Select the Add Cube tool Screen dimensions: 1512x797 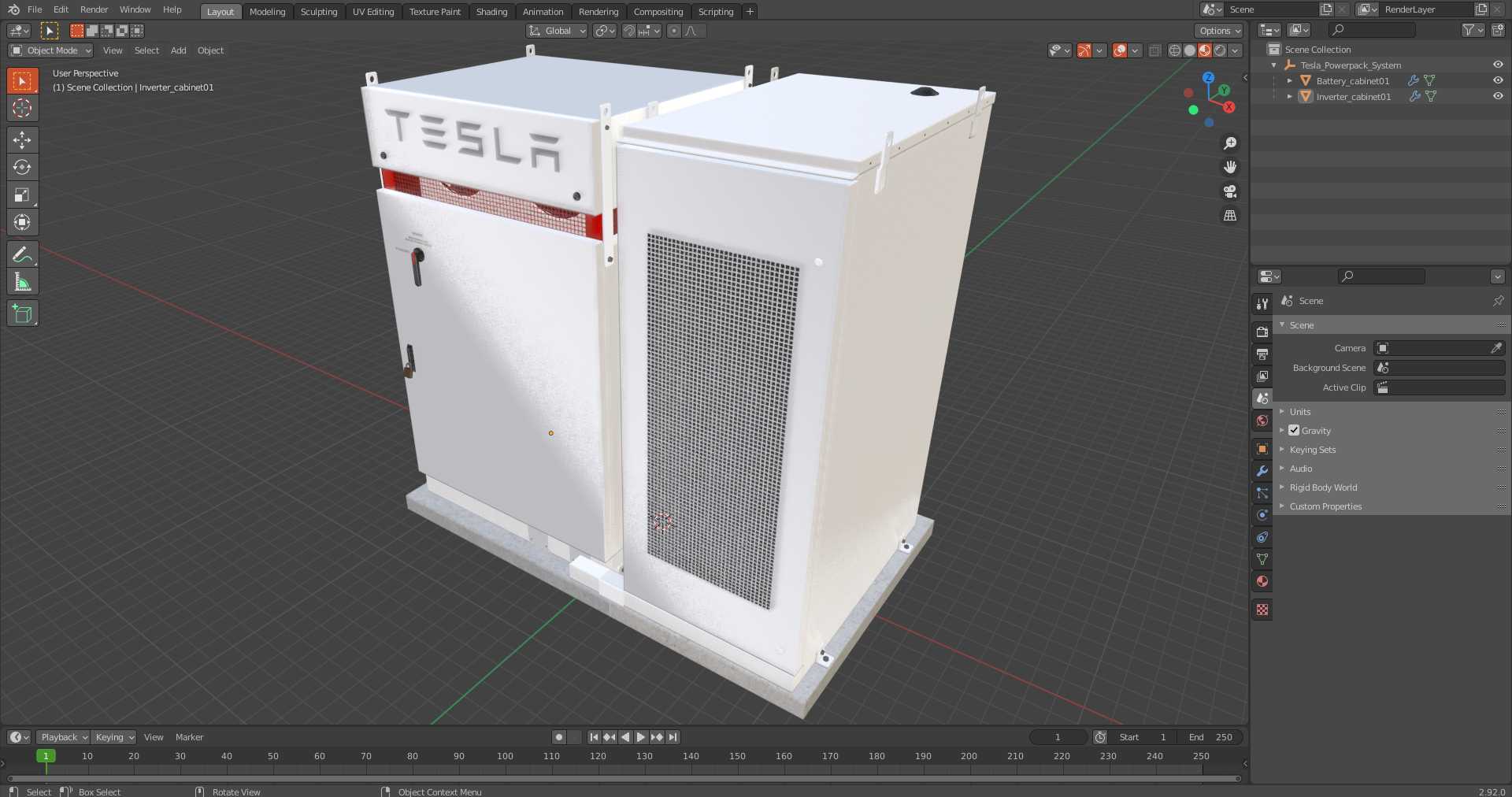click(x=22, y=313)
